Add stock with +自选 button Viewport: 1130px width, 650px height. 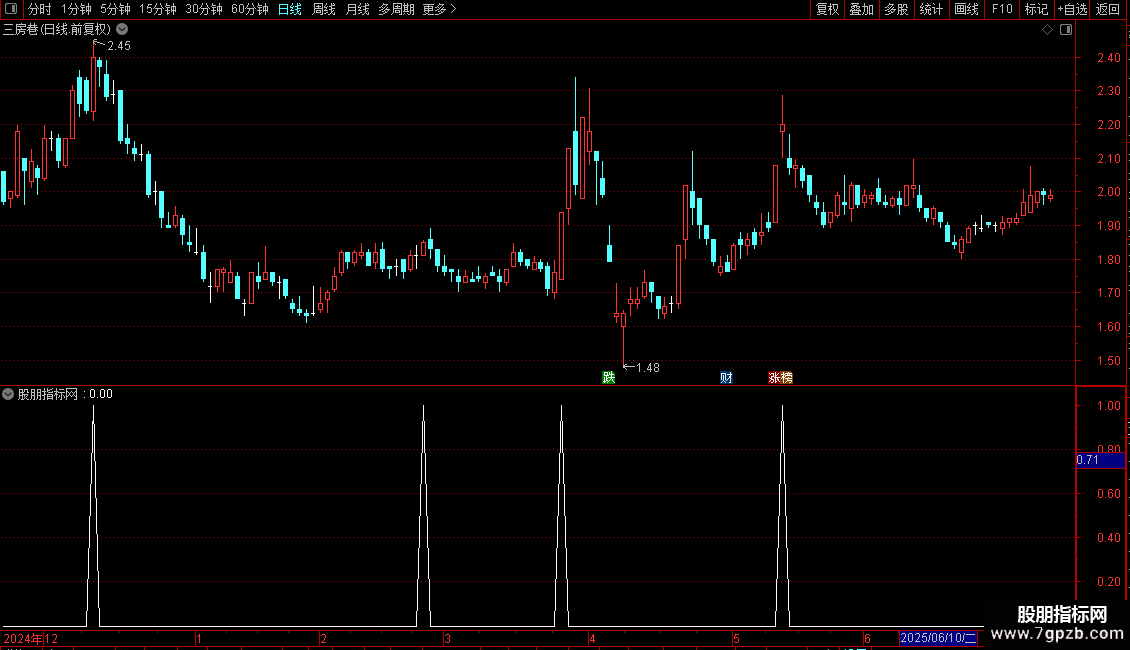point(1072,9)
